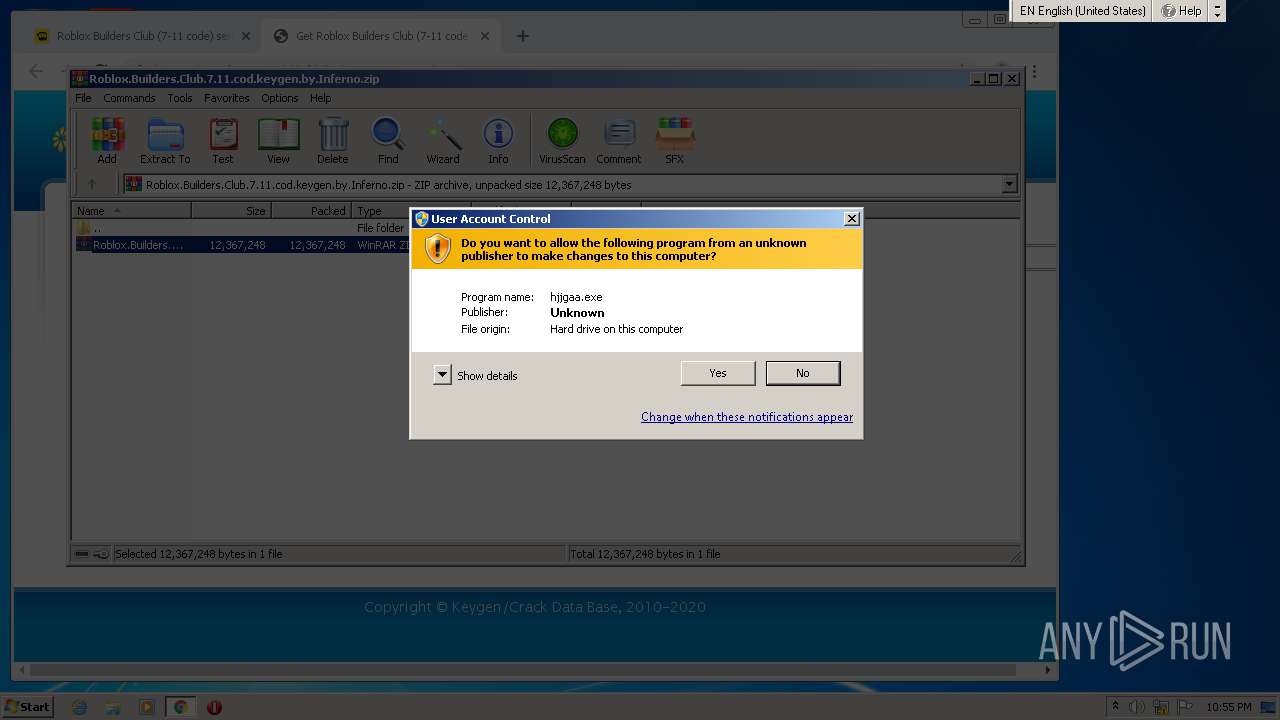Click the disk icon in WinRAR status bar

(x=82, y=554)
